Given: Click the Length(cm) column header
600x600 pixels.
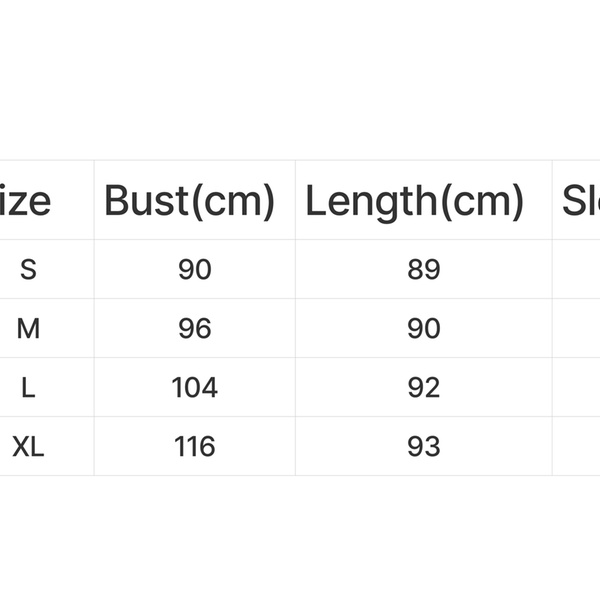Looking at the screenshot, I should (415, 201).
